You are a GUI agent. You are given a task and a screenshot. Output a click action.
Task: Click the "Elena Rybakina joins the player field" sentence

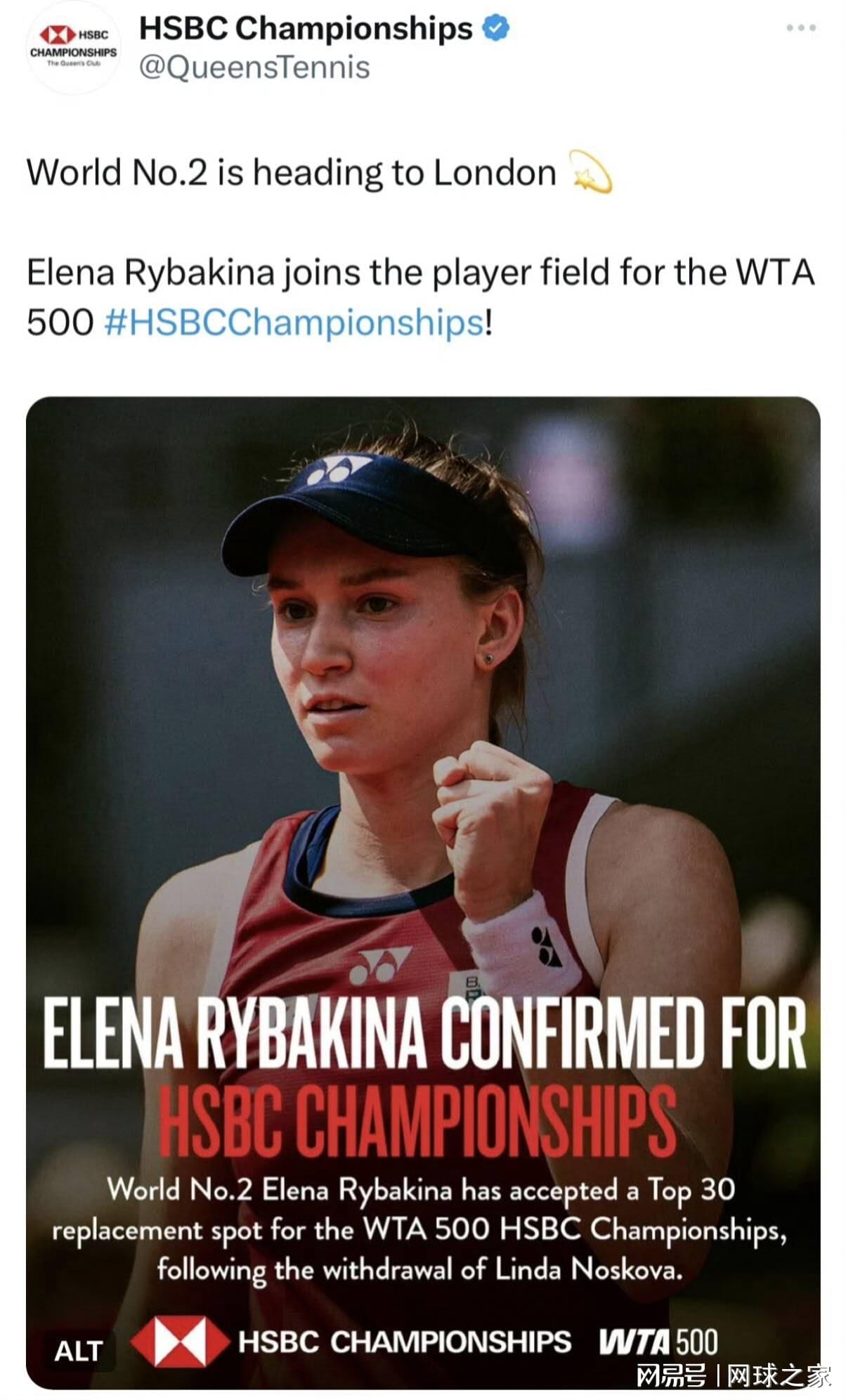pyautogui.click(x=420, y=297)
